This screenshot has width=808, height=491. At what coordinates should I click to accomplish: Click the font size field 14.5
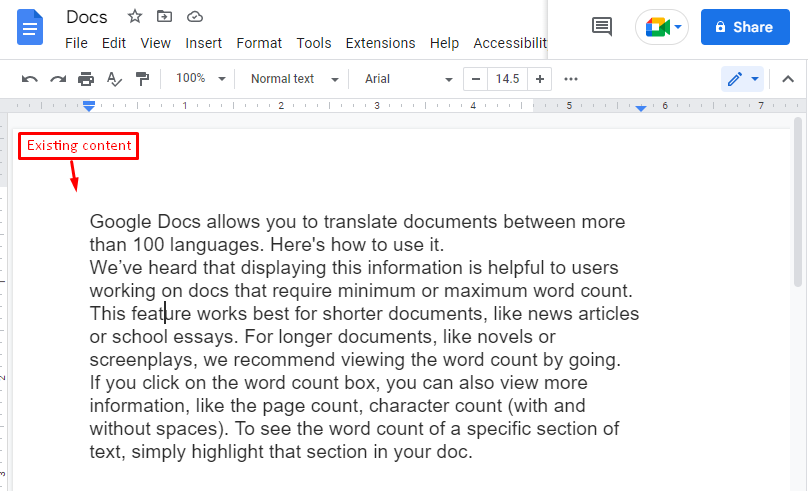tap(508, 79)
